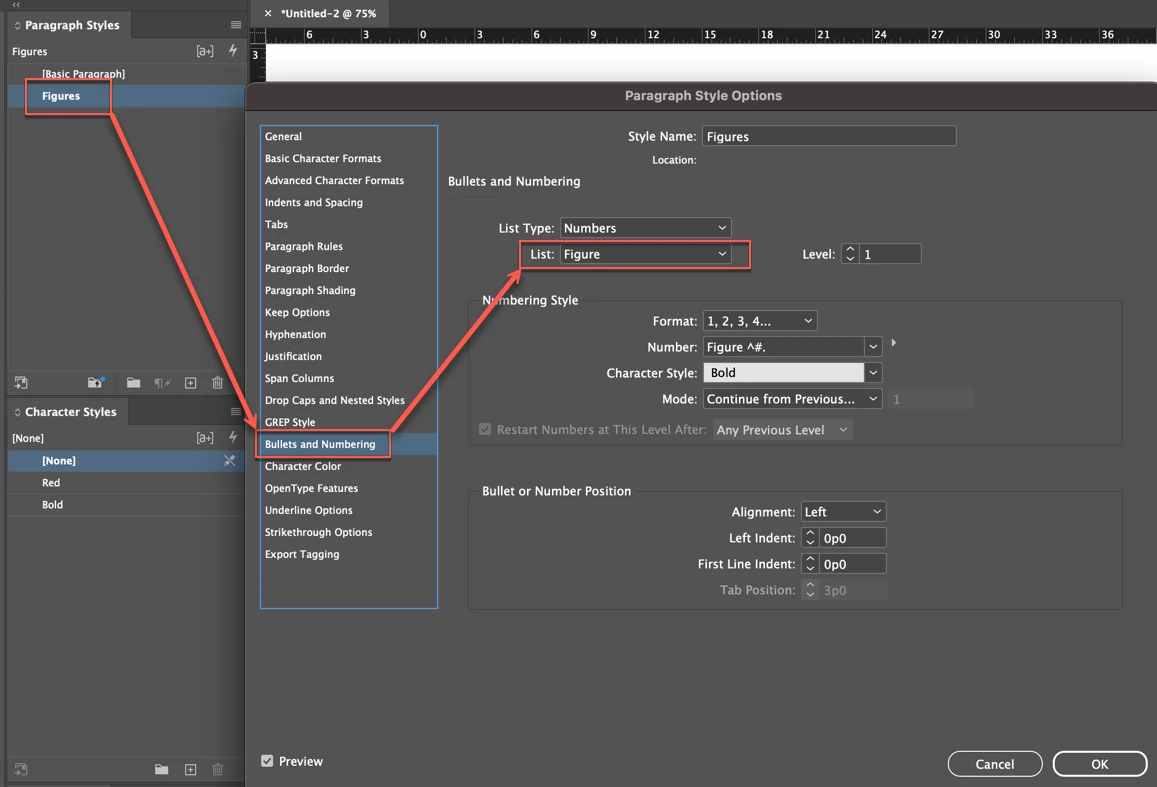
Task: Select Underline Options category
Action: click(x=349, y=510)
